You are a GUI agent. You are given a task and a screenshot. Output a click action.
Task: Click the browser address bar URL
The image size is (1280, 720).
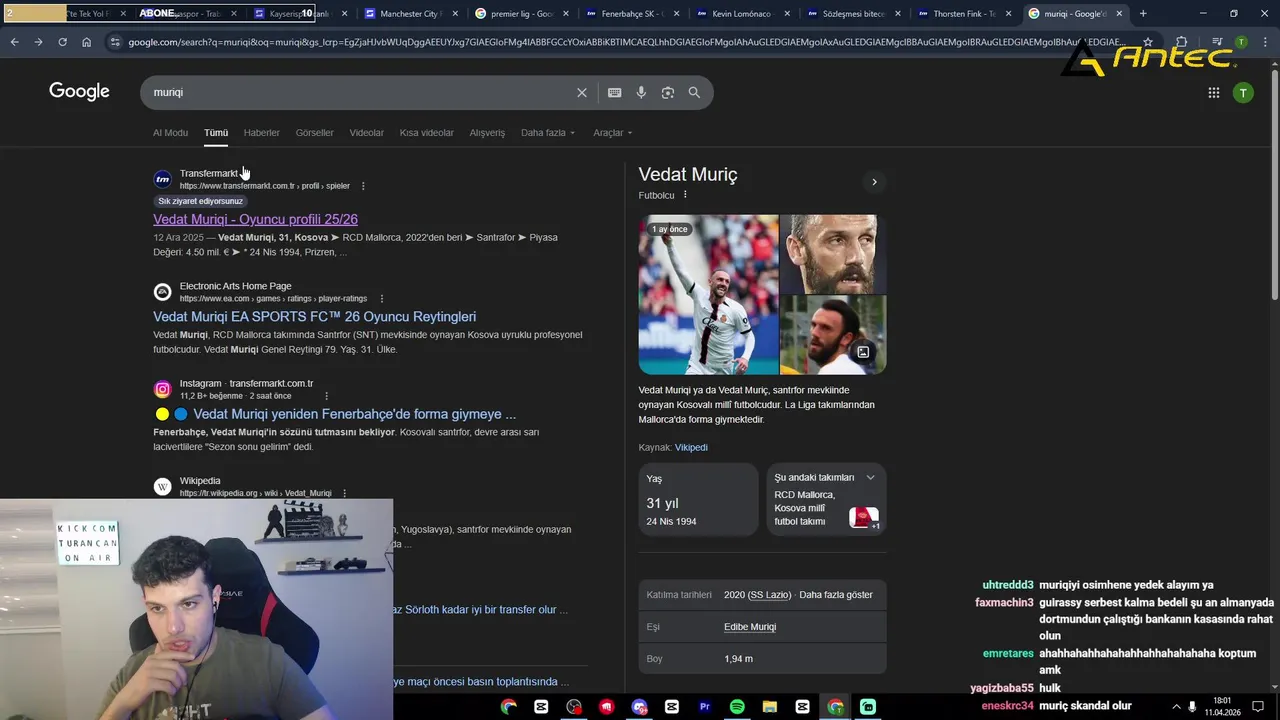click(x=625, y=42)
